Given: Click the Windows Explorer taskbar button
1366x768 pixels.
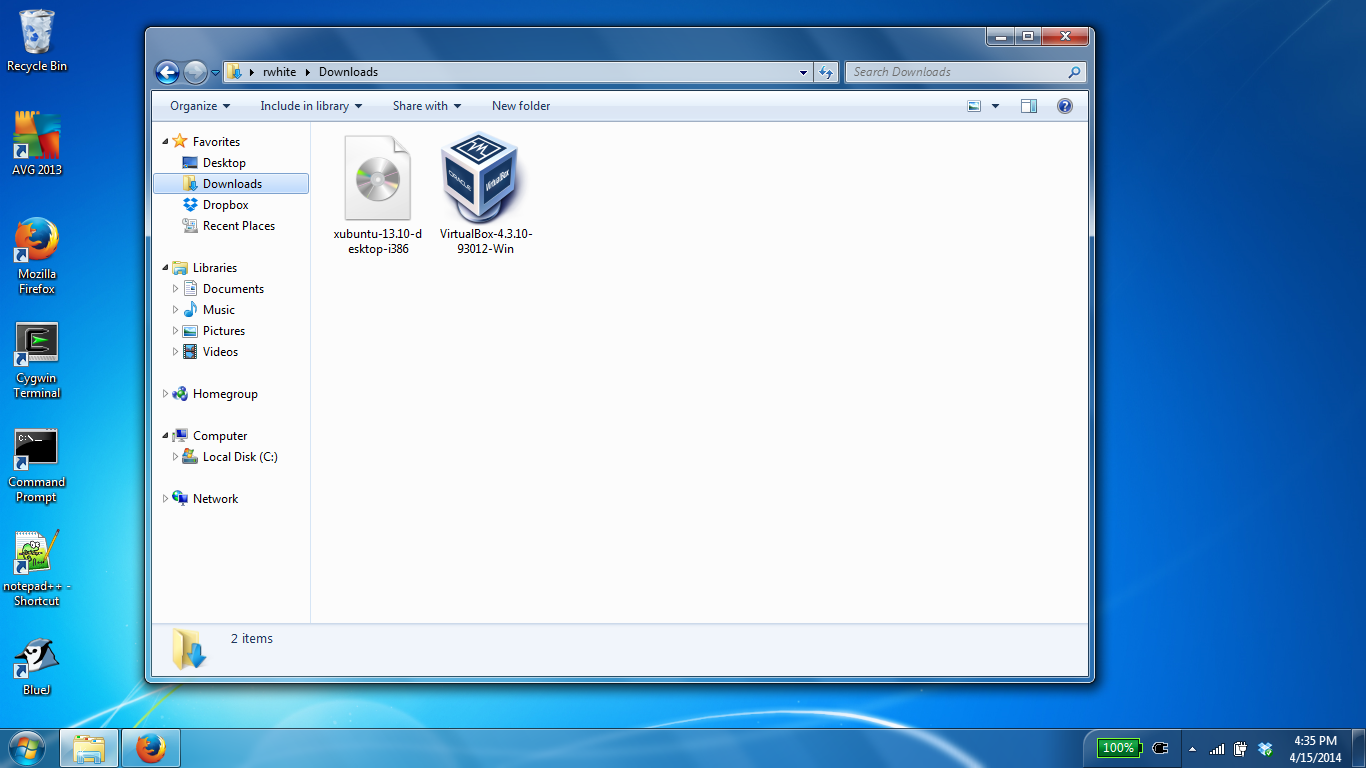Looking at the screenshot, I should (x=89, y=748).
